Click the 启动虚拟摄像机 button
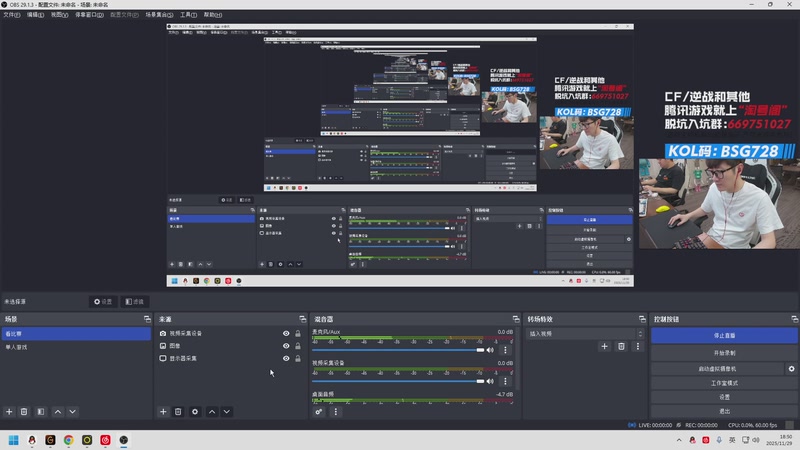 coord(717,368)
